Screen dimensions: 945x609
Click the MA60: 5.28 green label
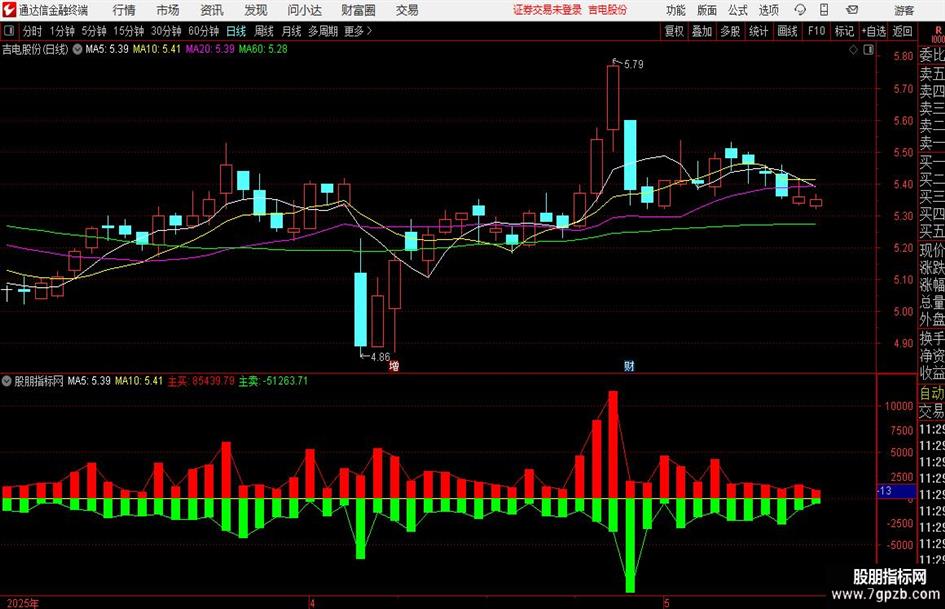coord(263,49)
